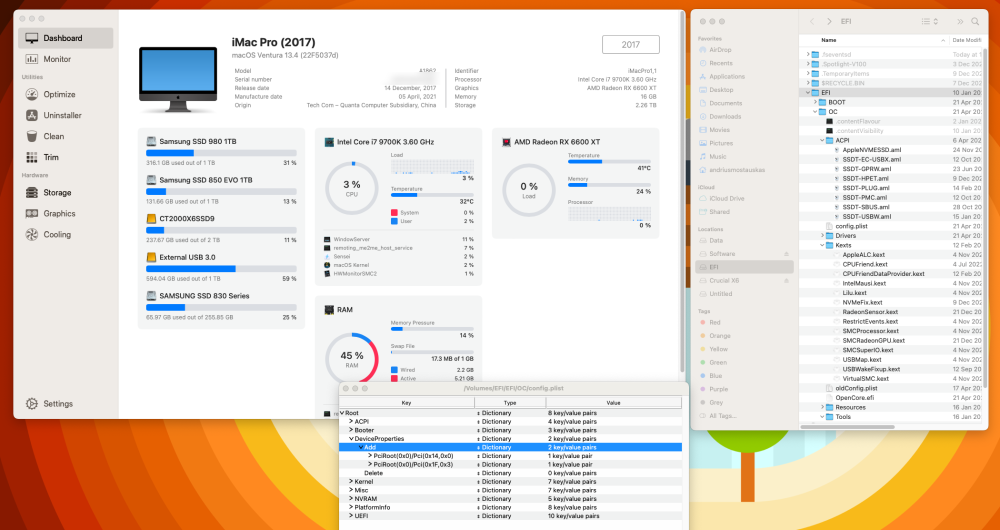Select Applications in Finder sidebar
The image size is (1000, 530).
pos(726,77)
